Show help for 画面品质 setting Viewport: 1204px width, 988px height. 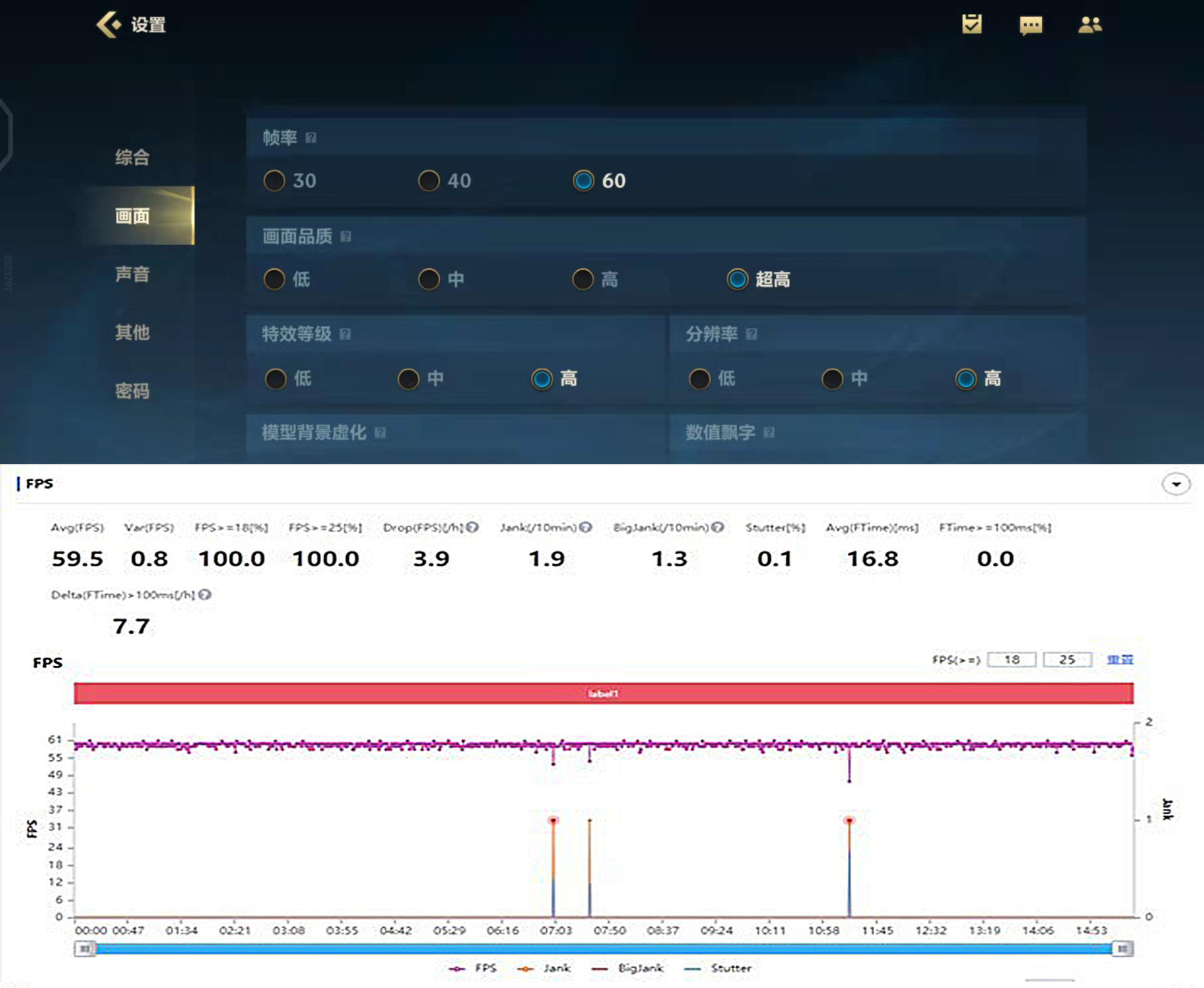click(346, 236)
